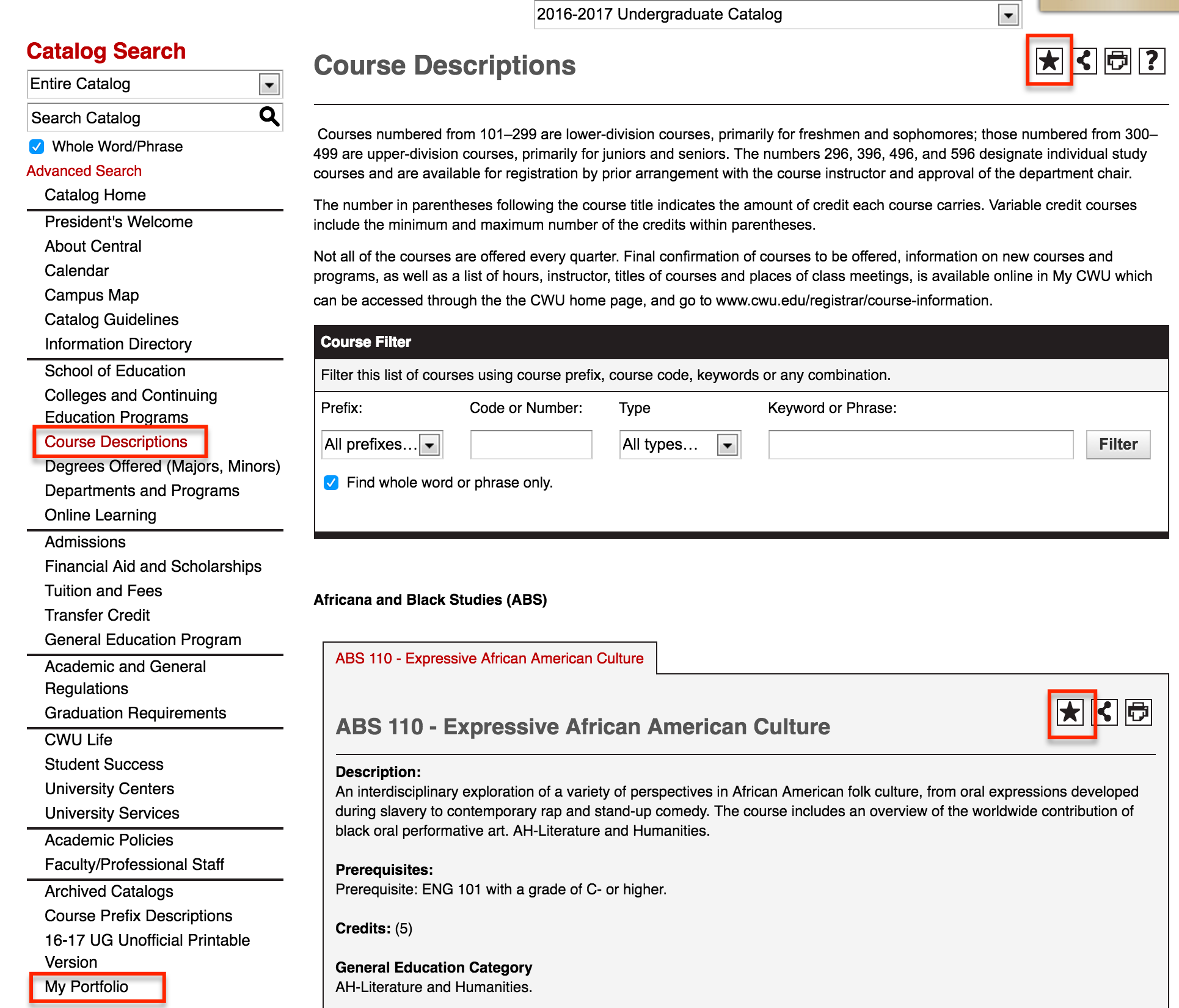
Task: Open Academic Policies
Action: (x=109, y=840)
